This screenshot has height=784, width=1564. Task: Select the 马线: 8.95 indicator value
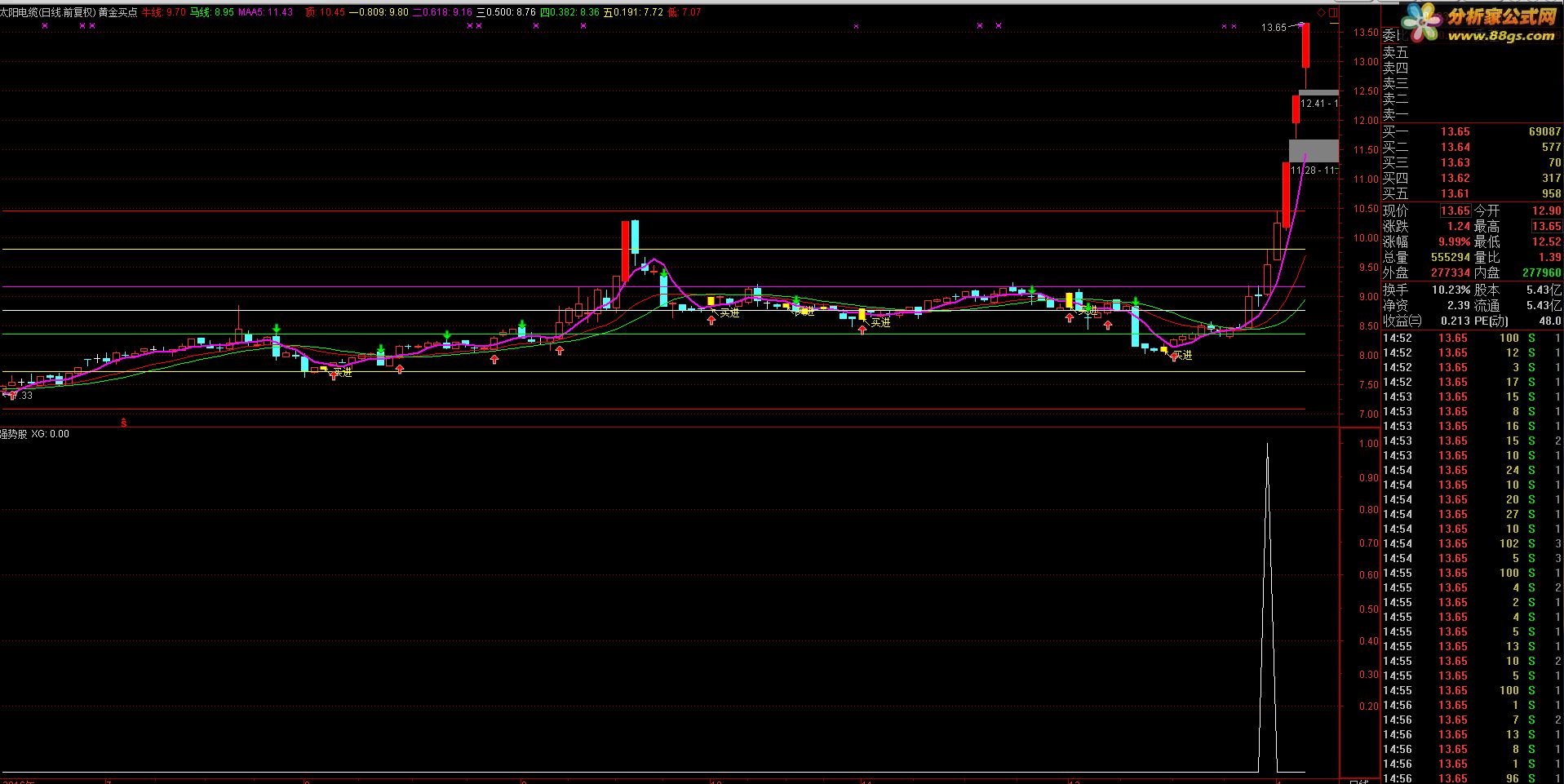pyautogui.click(x=212, y=12)
